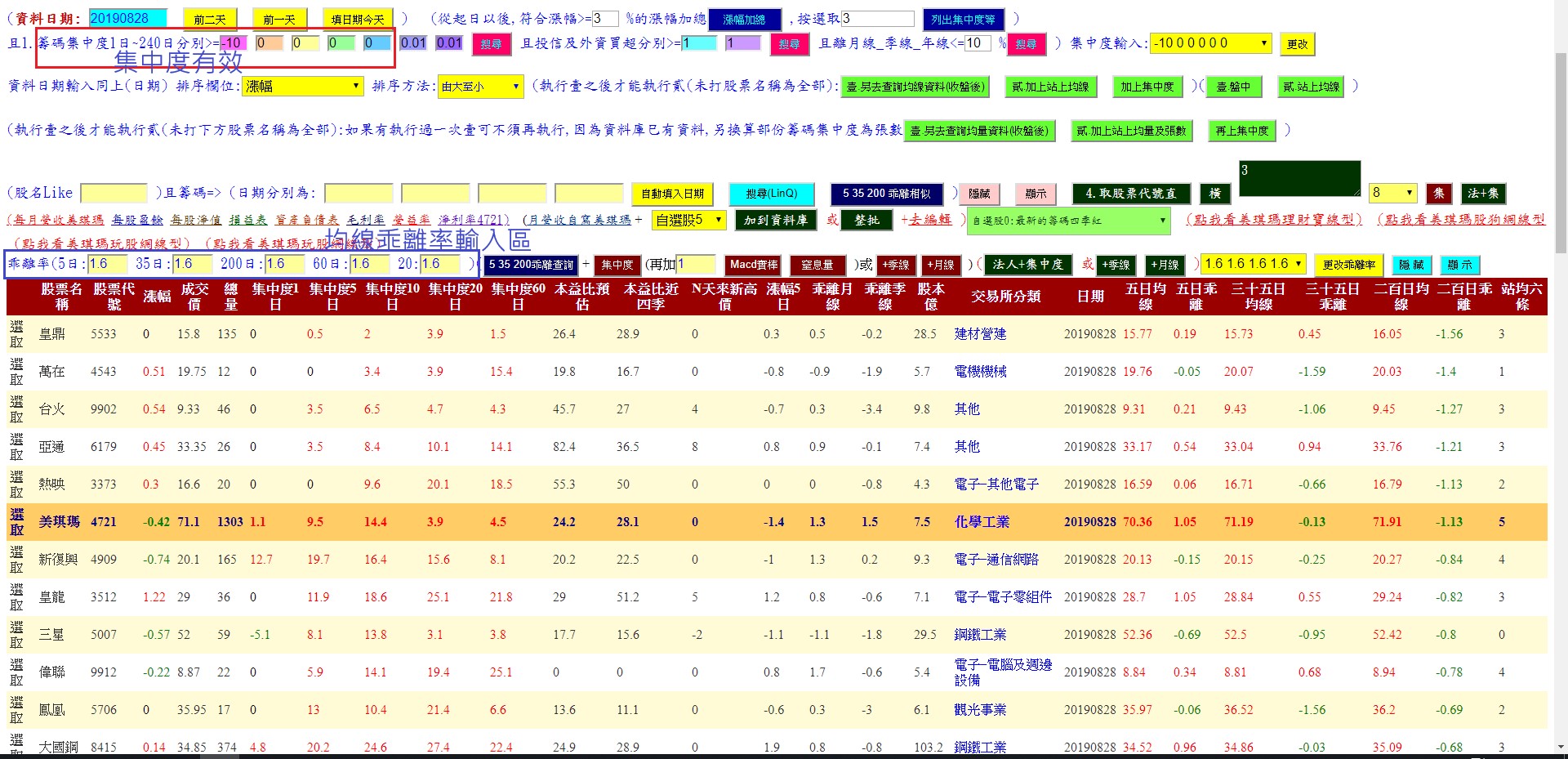Click the 5 35 200乖離查詢 button

[x=531, y=265]
